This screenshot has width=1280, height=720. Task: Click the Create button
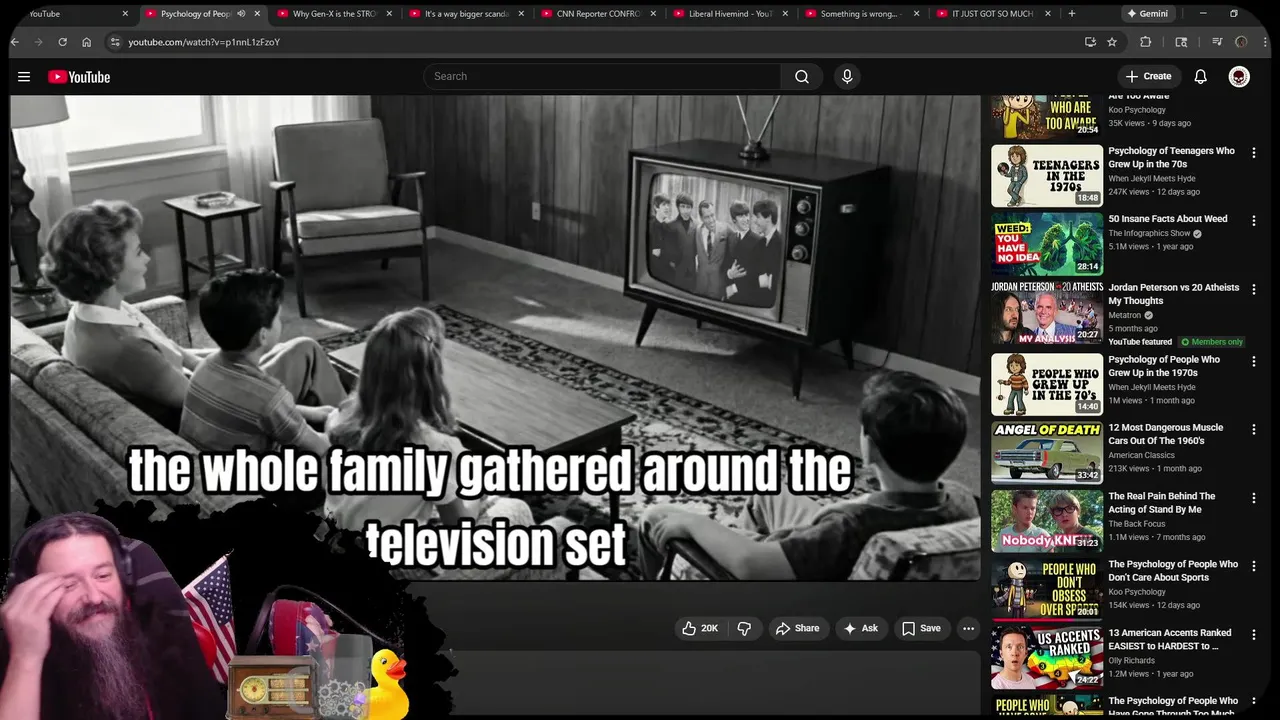pos(1148,77)
